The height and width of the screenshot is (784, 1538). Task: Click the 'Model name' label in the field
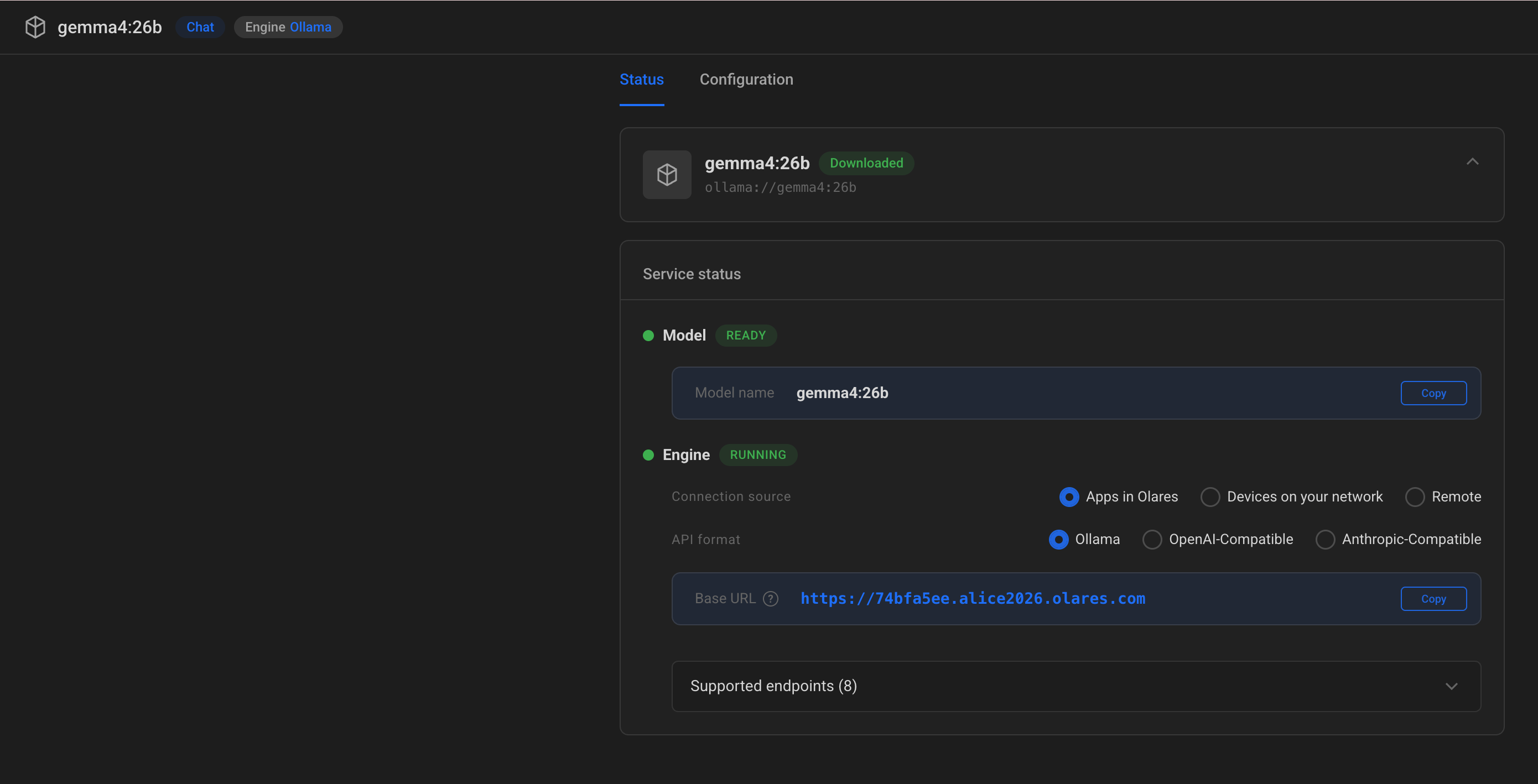734,393
